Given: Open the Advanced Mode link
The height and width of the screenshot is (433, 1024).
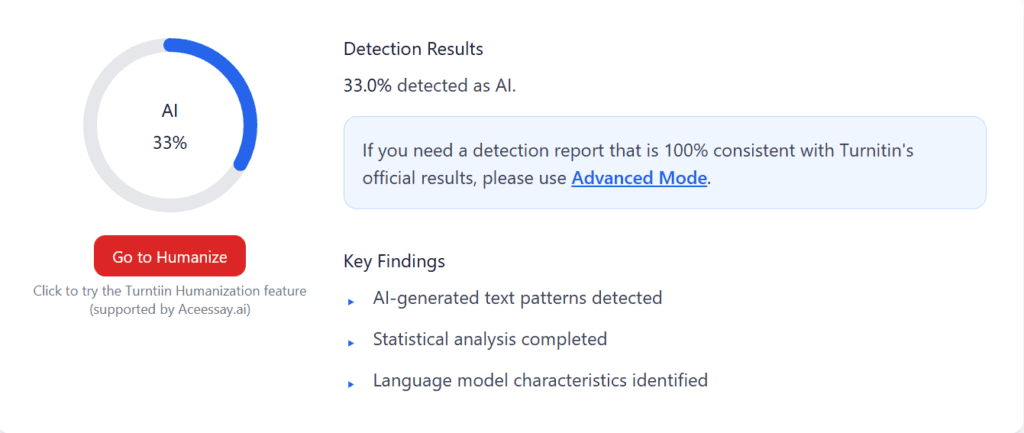Looking at the screenshot, I should coord(639,179).
